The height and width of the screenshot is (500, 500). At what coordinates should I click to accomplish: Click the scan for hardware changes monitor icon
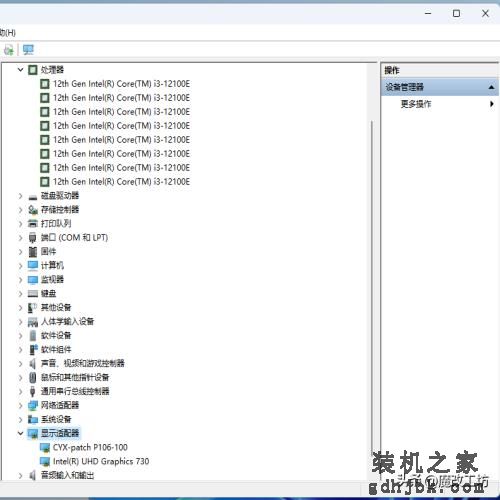tap(28, 50)
